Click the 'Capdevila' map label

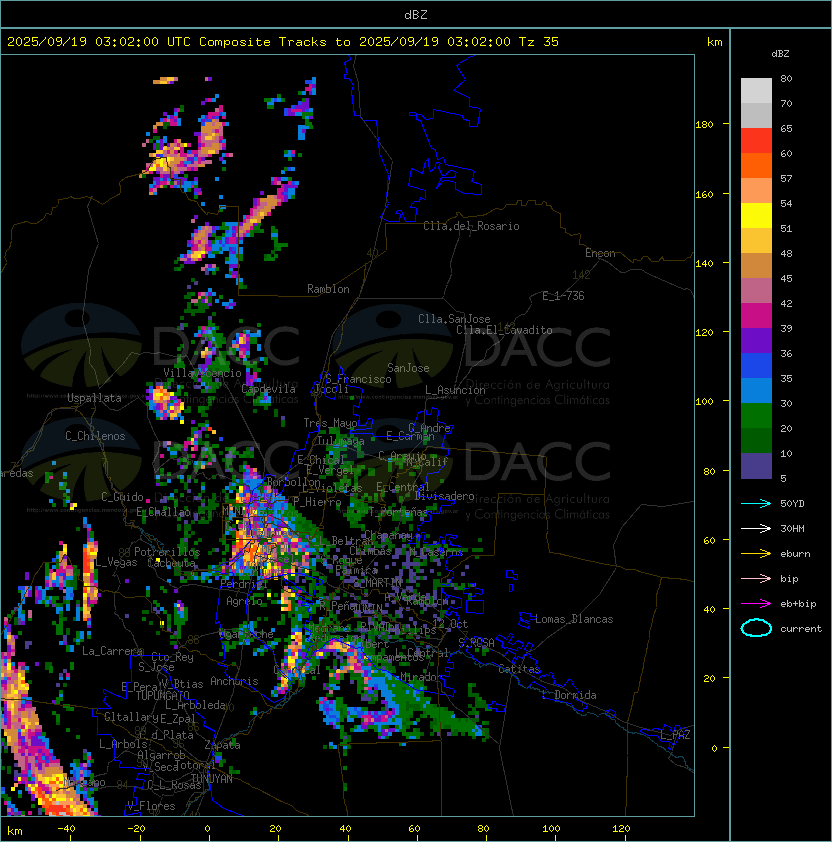268,389
